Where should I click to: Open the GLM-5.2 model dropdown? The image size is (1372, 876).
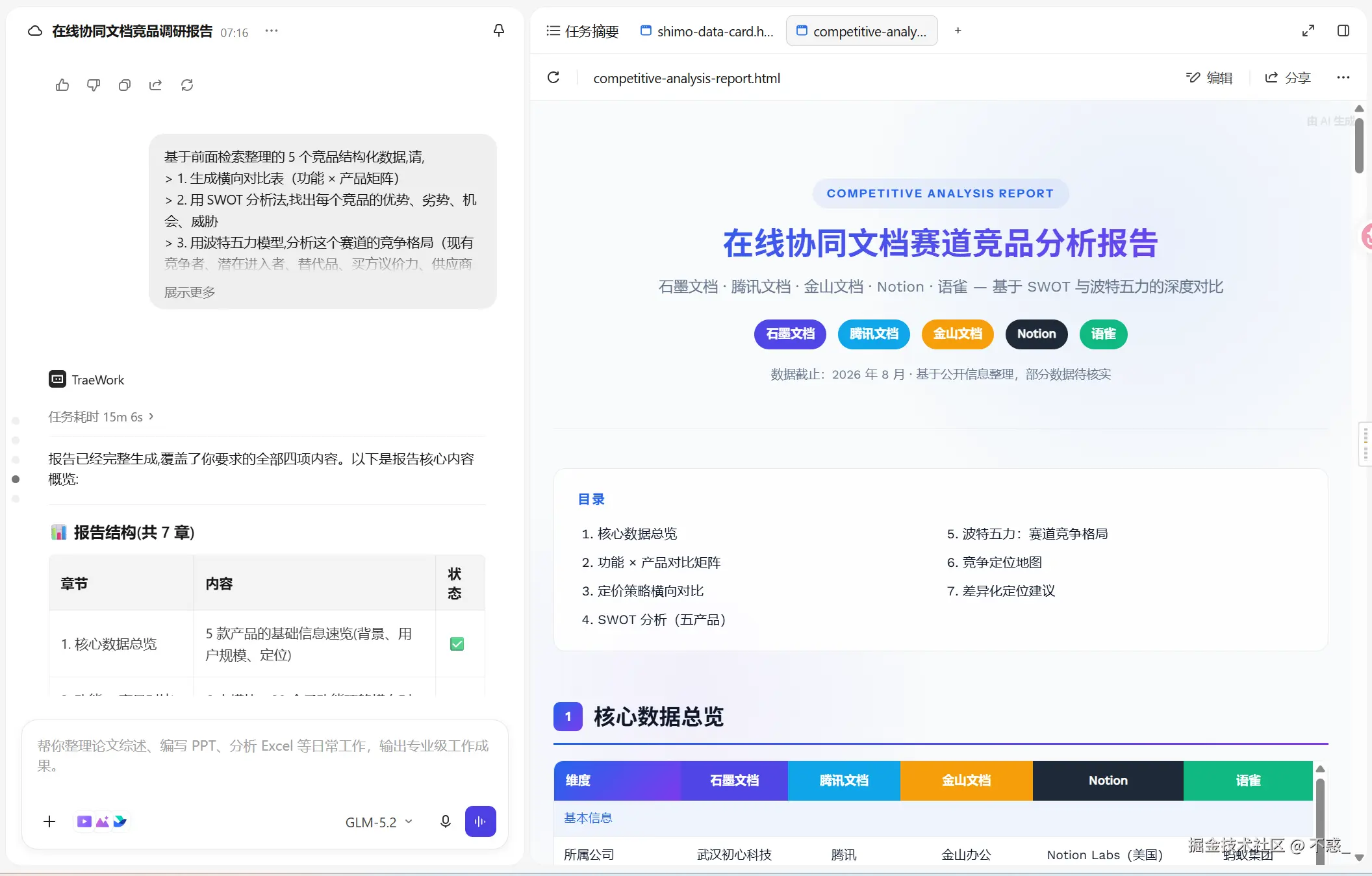tap(379, 822)
